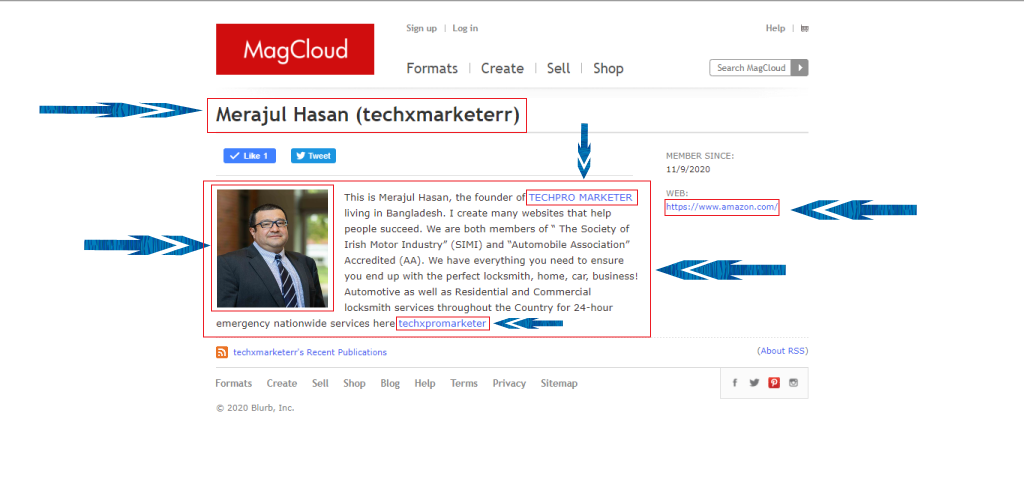1024x477 pixels.
Task: Open the Facebook icon in footer
Action: click(735, 383)
